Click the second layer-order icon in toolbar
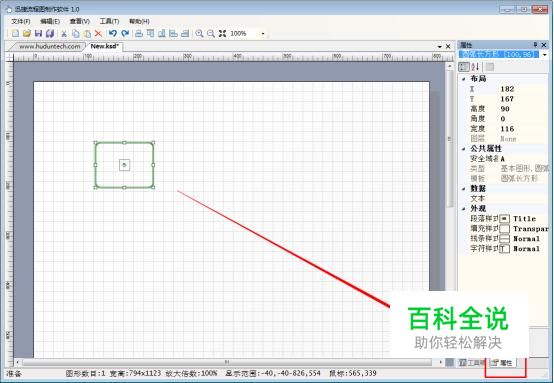 tap(151, 34)
